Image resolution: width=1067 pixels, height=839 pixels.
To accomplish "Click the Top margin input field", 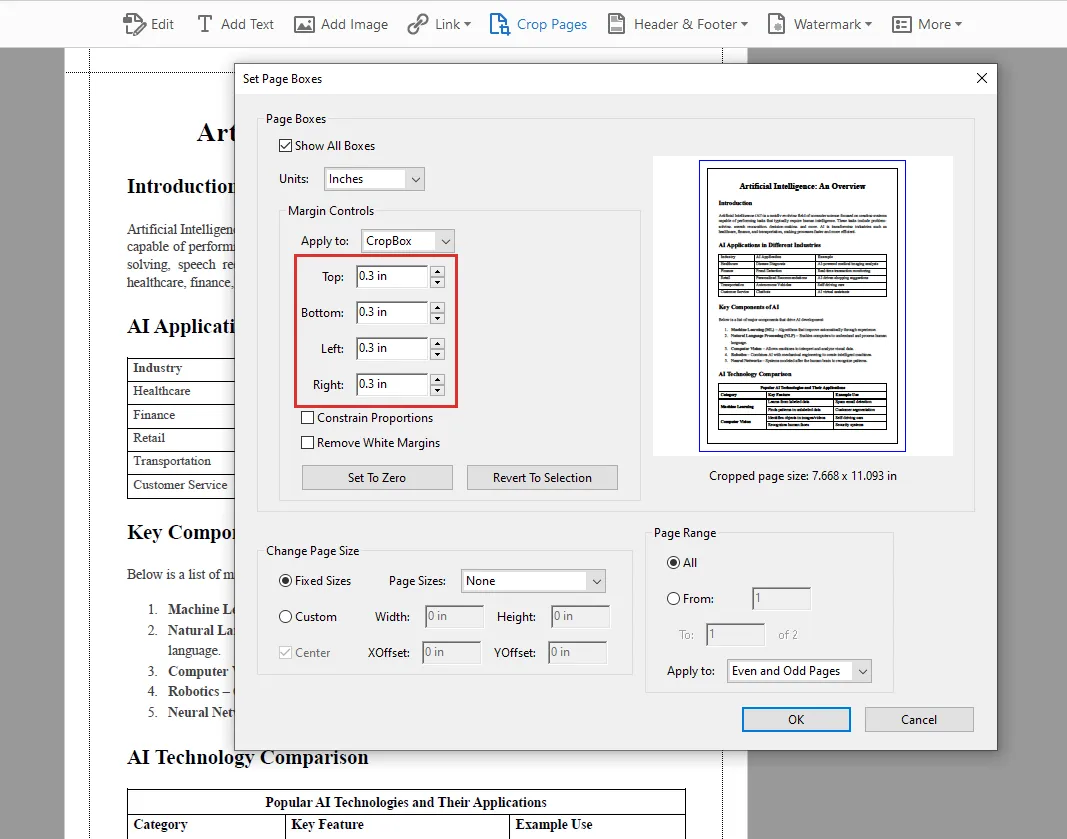I will [x=392, y=276].
